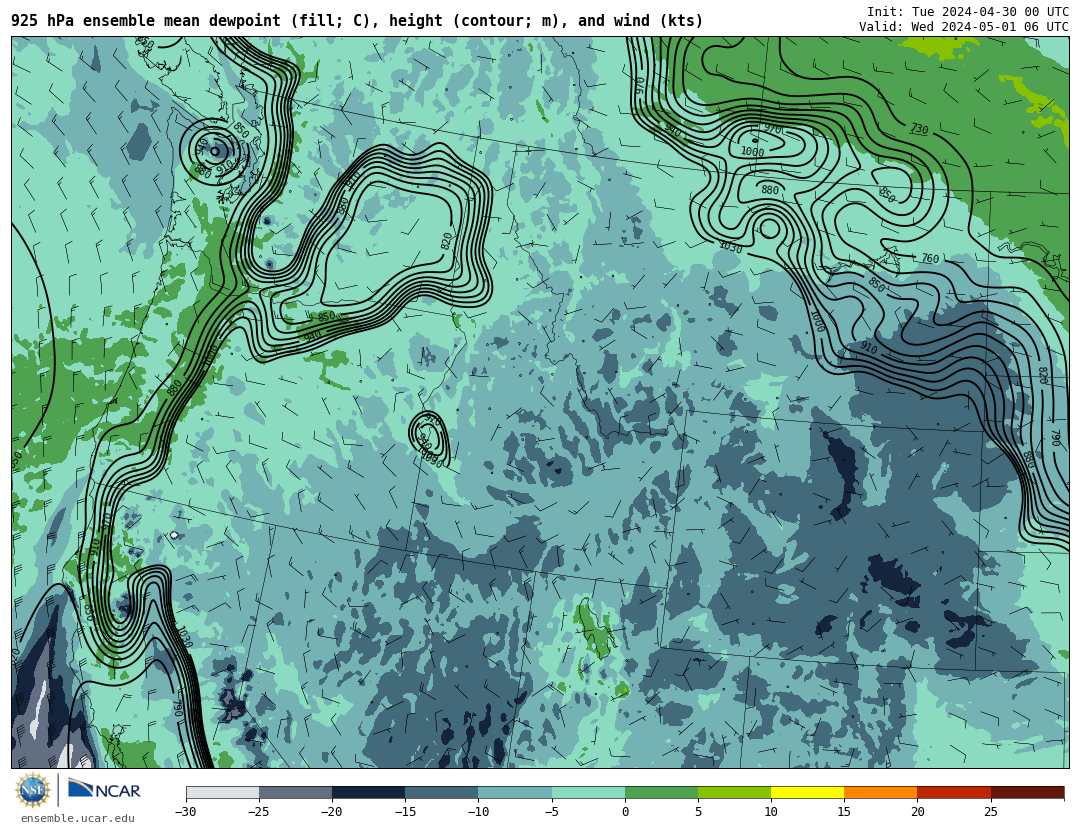Pick the orange 15 to 20 colorbar swatch
Image resolution: width=1080 pixels, height=831 pixels.
[x=881, y=792]
